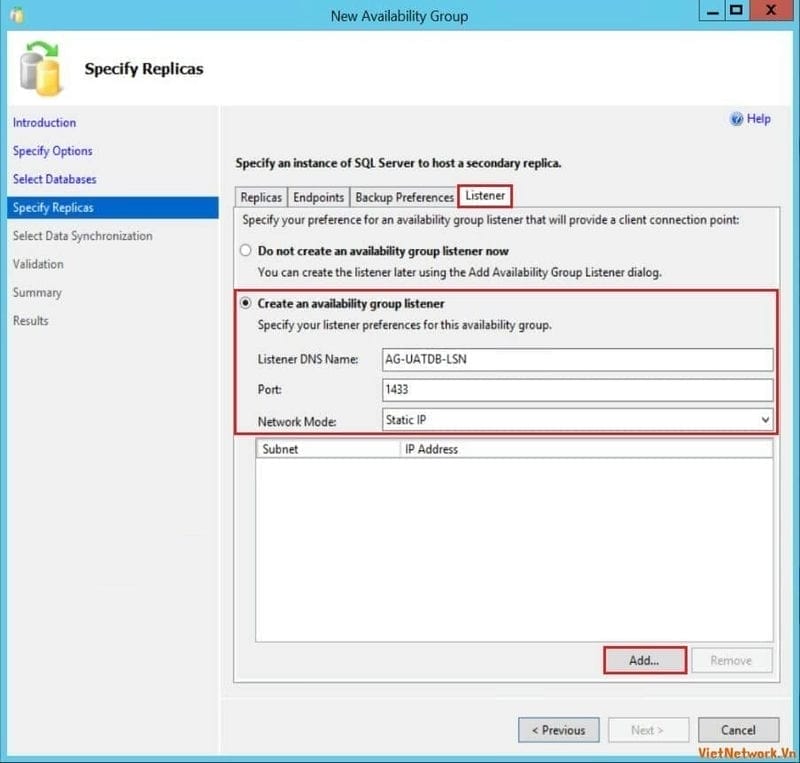Go to the Backup Preferences tab

[x=404, y=197]
